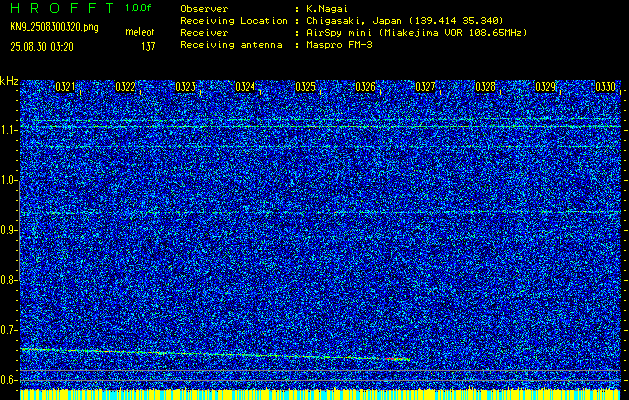629x400 pixels.
Task: Click the 0.6 frequency axis label
Action: [8, 380]
